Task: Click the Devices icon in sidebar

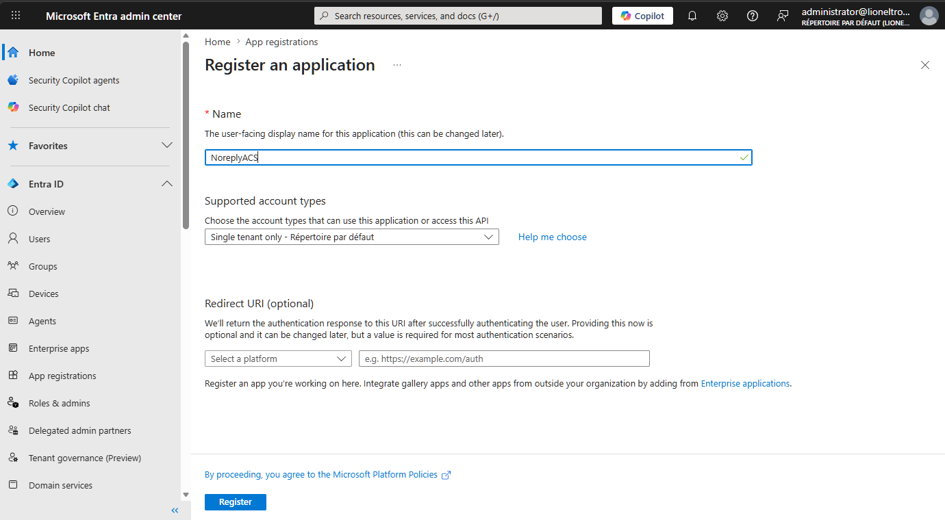Action: 13,293
